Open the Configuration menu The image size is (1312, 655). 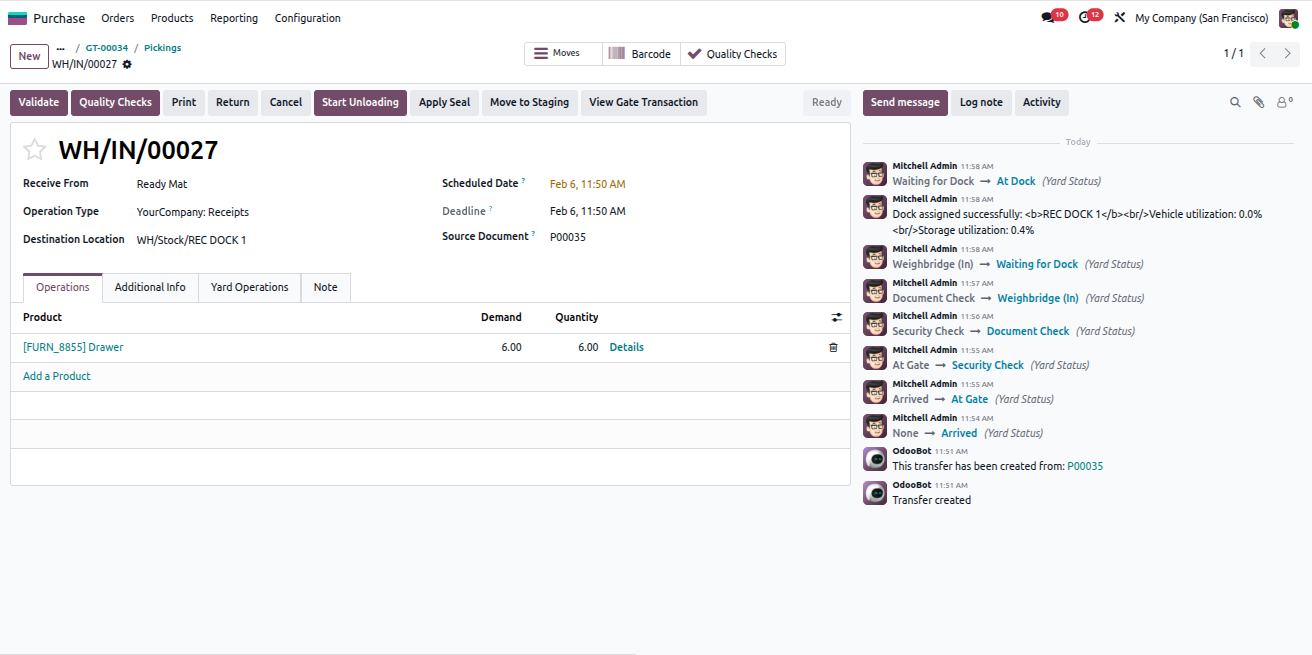[x=308, y=18]
